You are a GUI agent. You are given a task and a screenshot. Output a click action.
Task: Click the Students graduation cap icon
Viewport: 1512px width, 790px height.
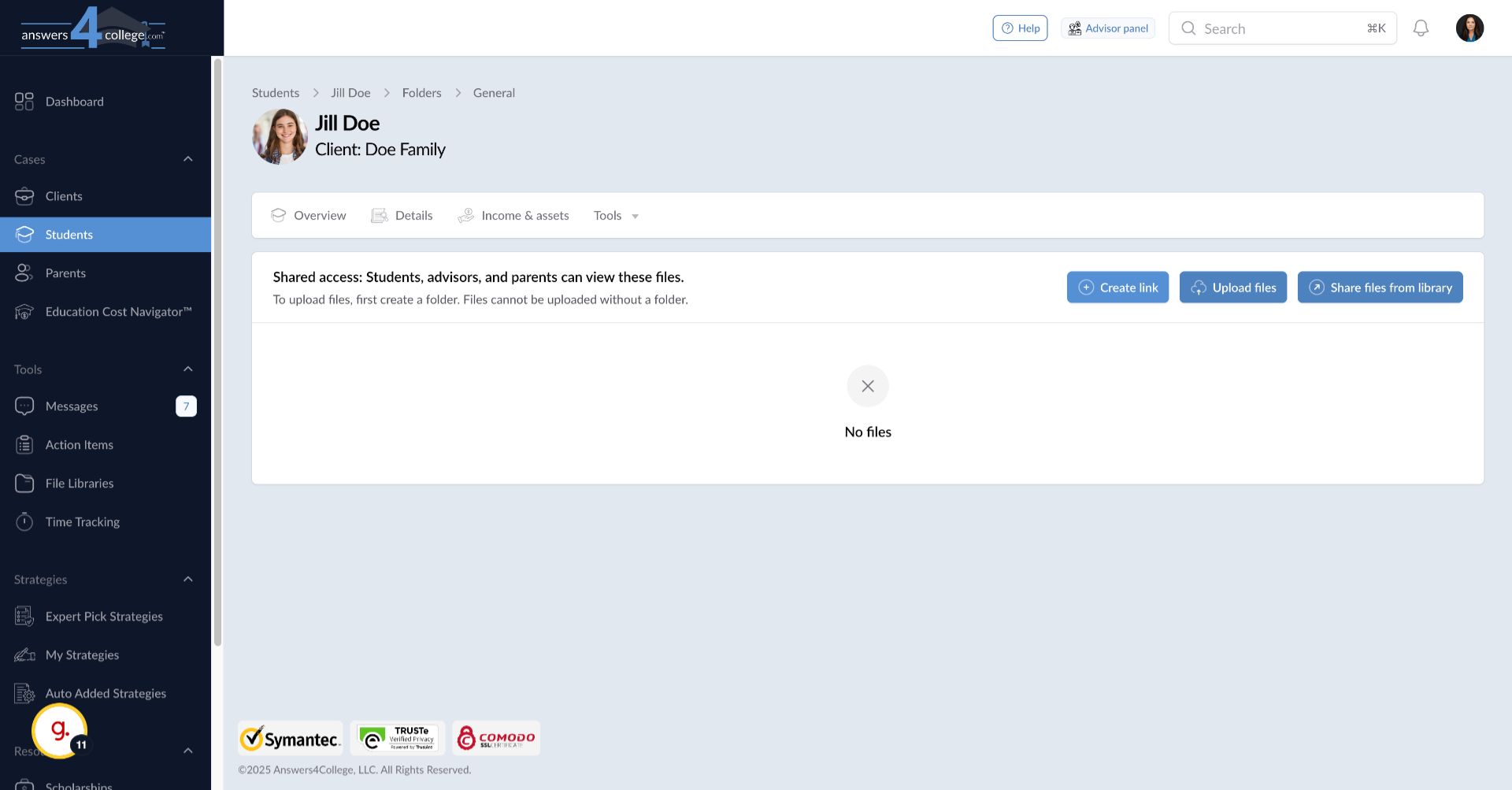pyautogui.click(x=24, y=235)
